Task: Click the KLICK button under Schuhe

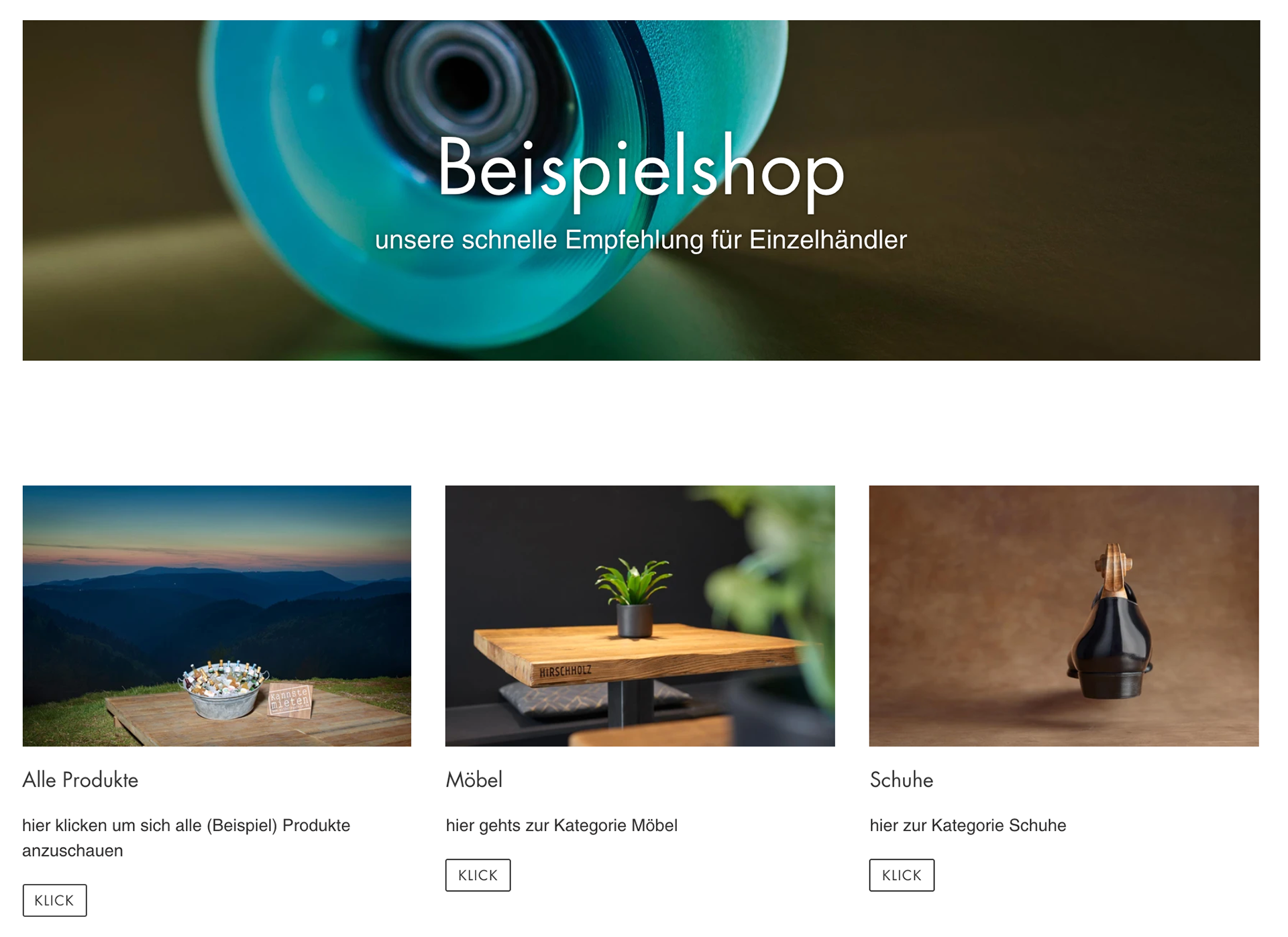Action: pos(902,875)
